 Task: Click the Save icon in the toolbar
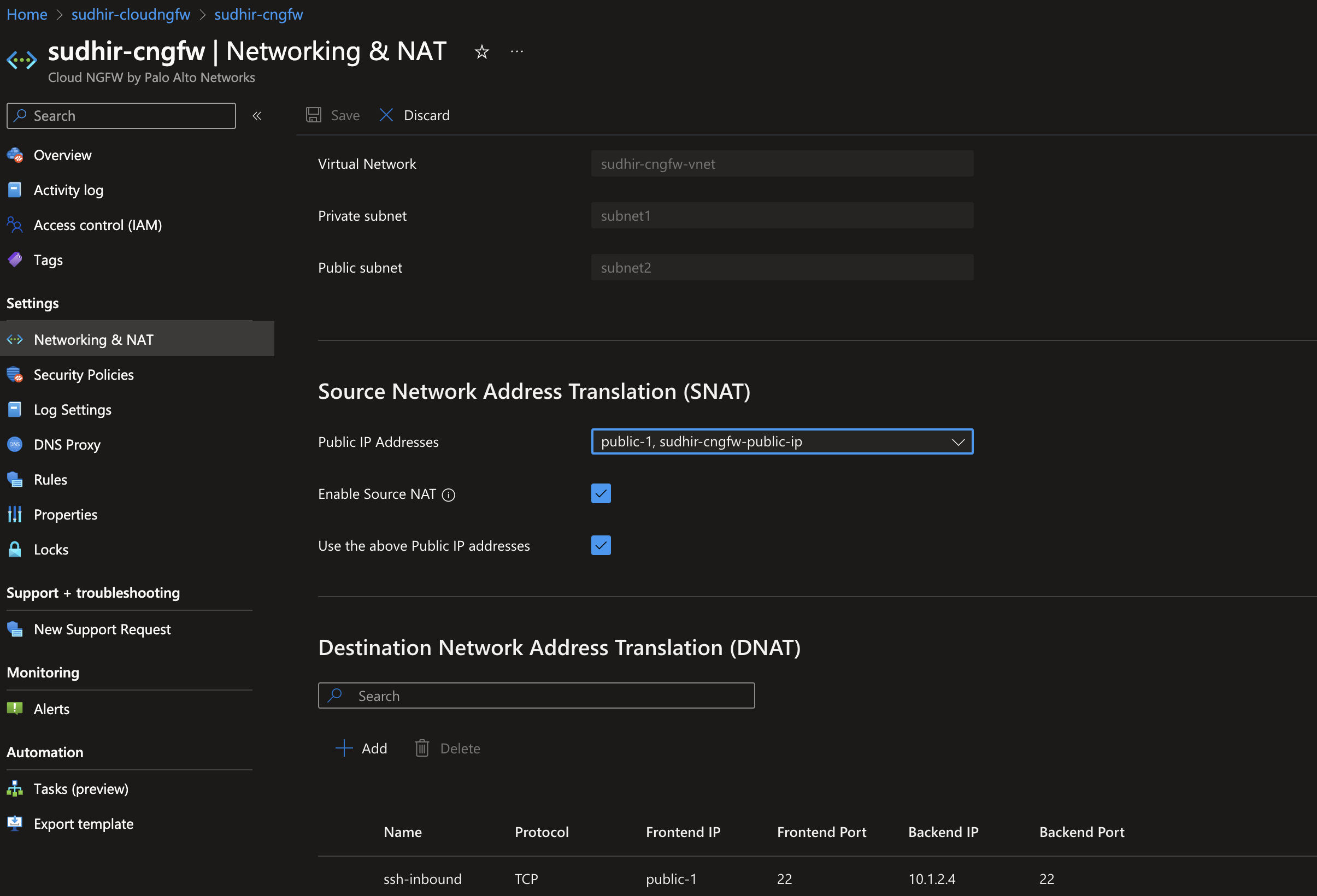(314, 115)
